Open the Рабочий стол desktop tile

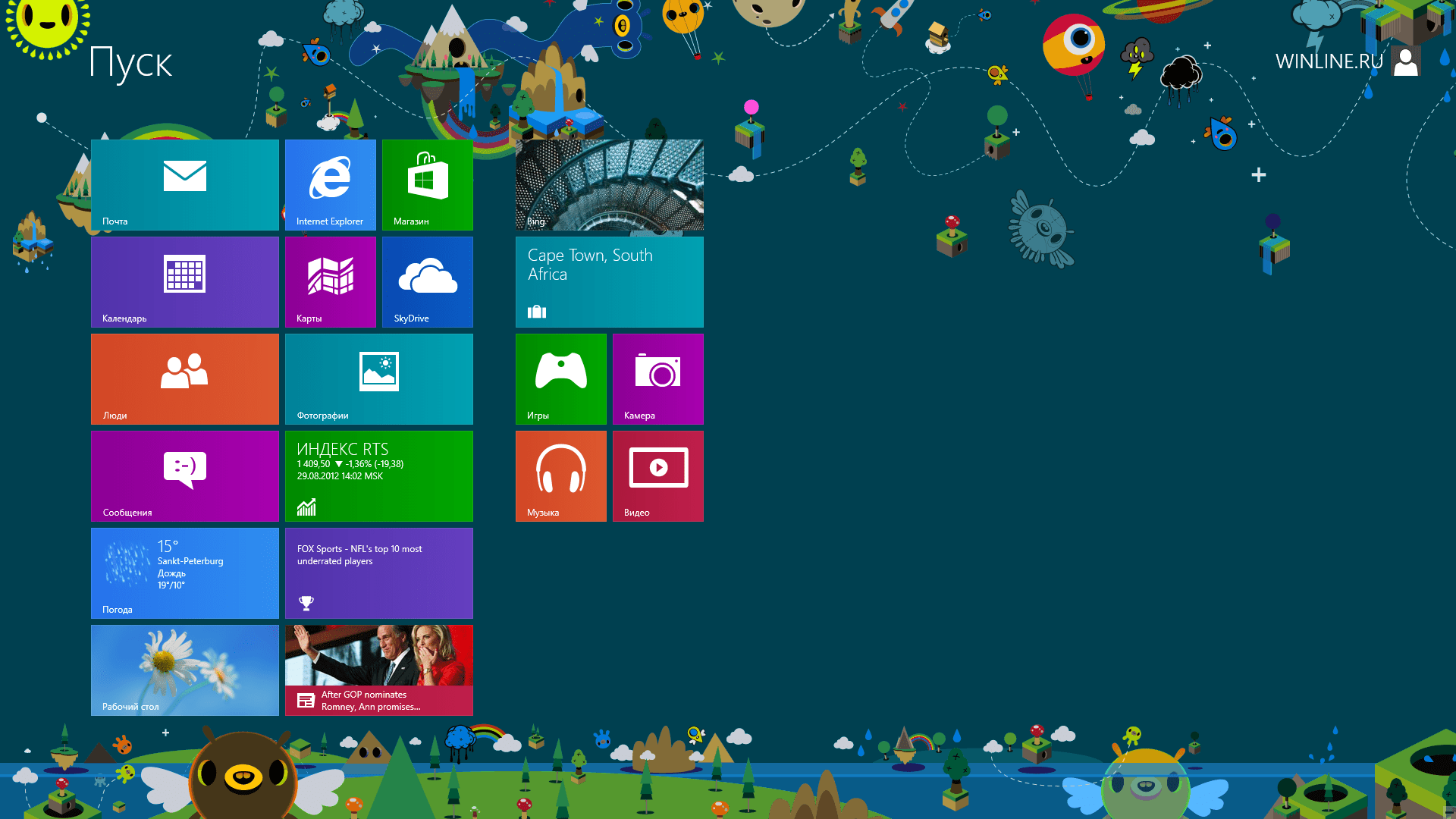(185, 670)
